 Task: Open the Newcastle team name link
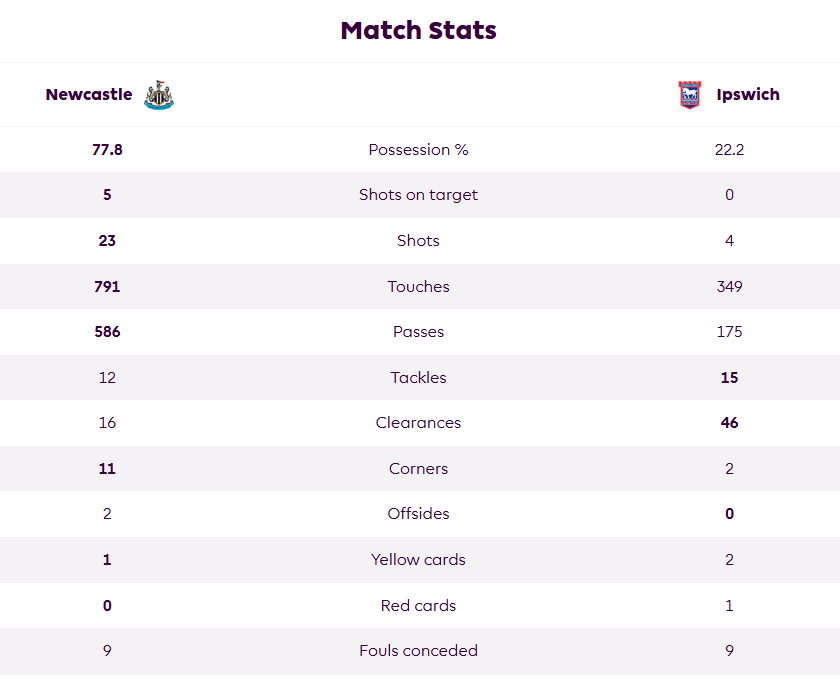pos(89,94)
